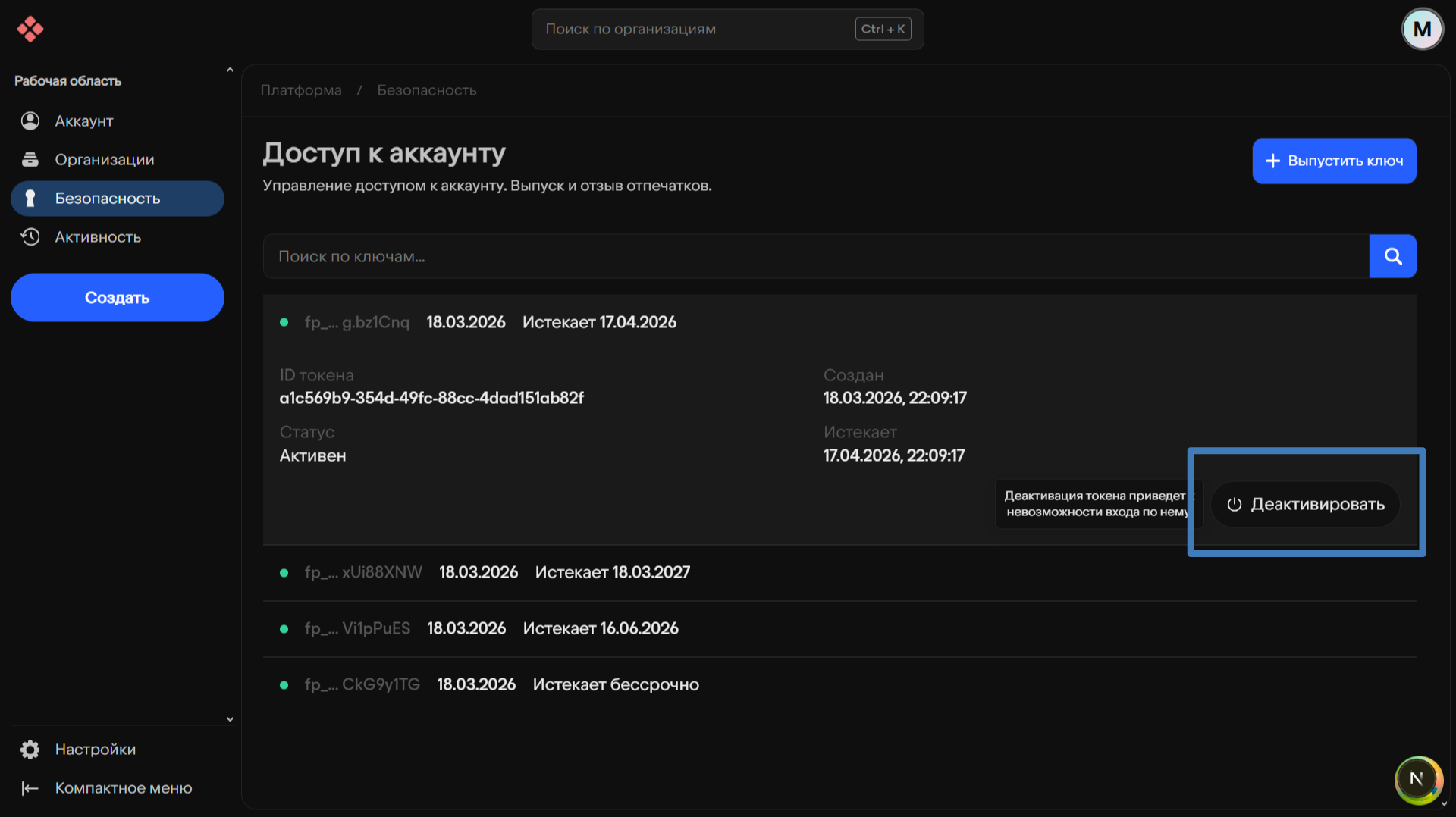The height and width of the screenshot is (817, 1456).
Task: Open the user avatar M menu
Action: tap(1422, 29)
